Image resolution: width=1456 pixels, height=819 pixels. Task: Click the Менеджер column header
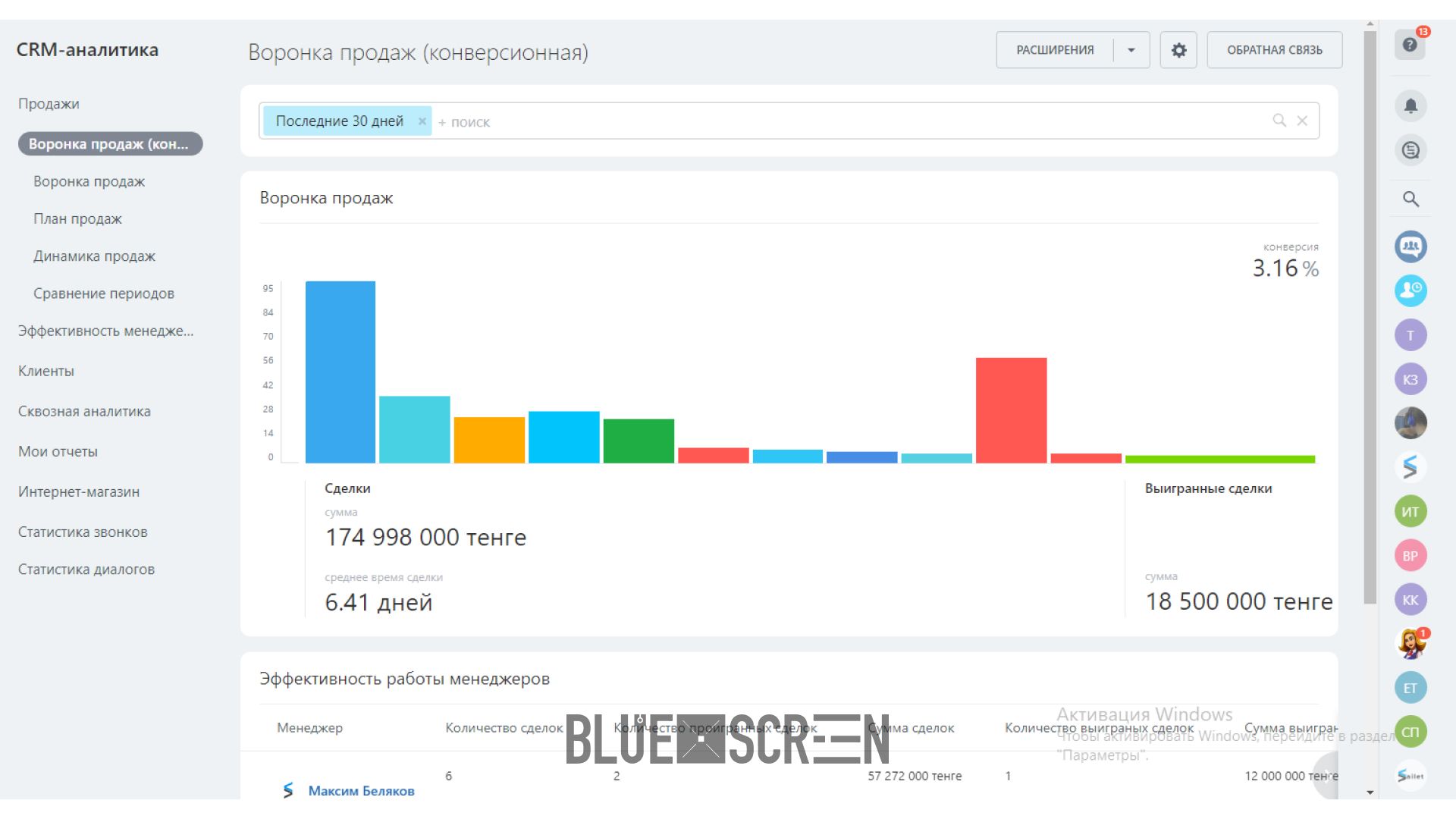(309, 728)
